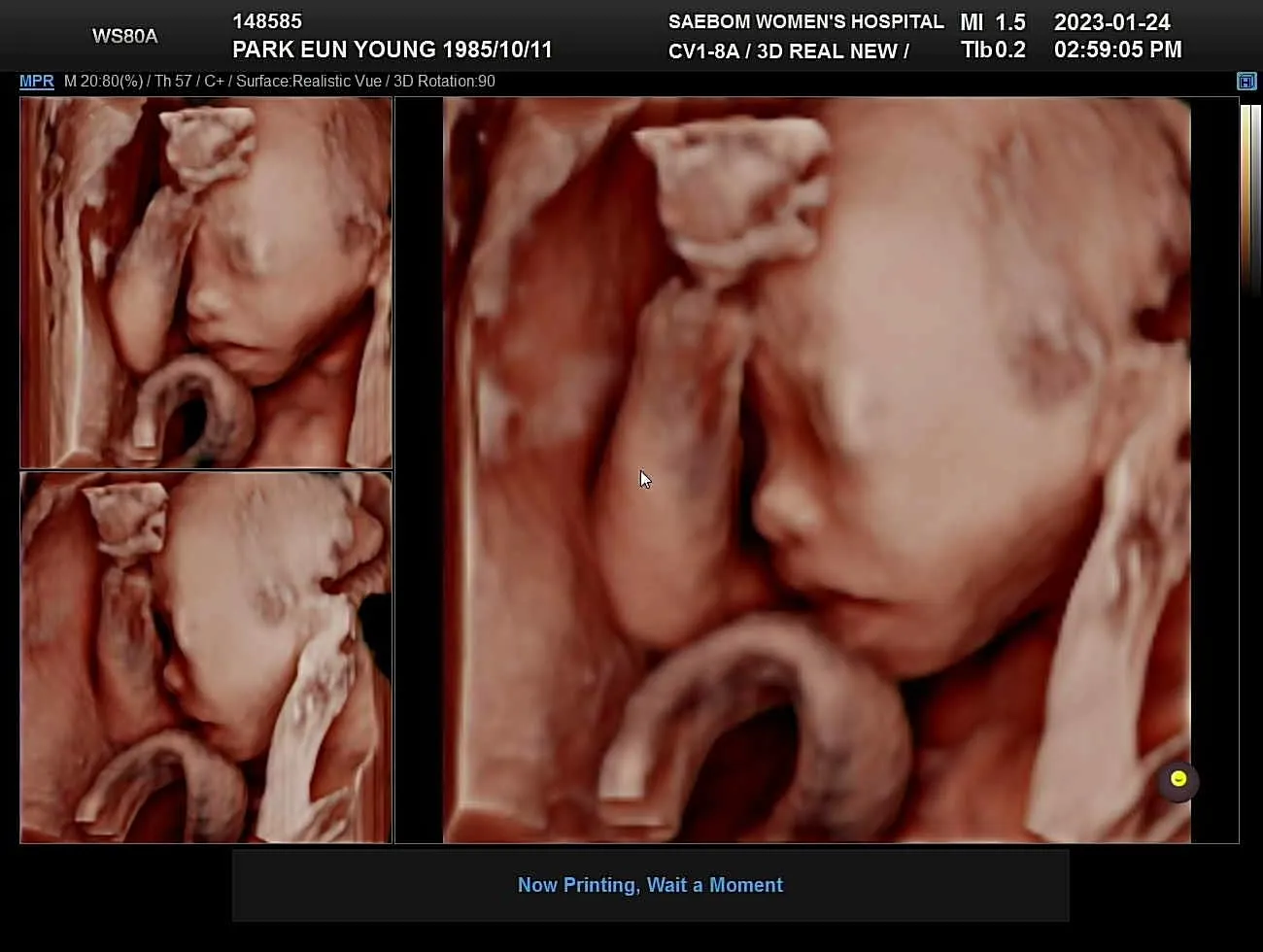Click the TIb 0.2 value
1263x952 pixels.
click(x=993, y=50)
